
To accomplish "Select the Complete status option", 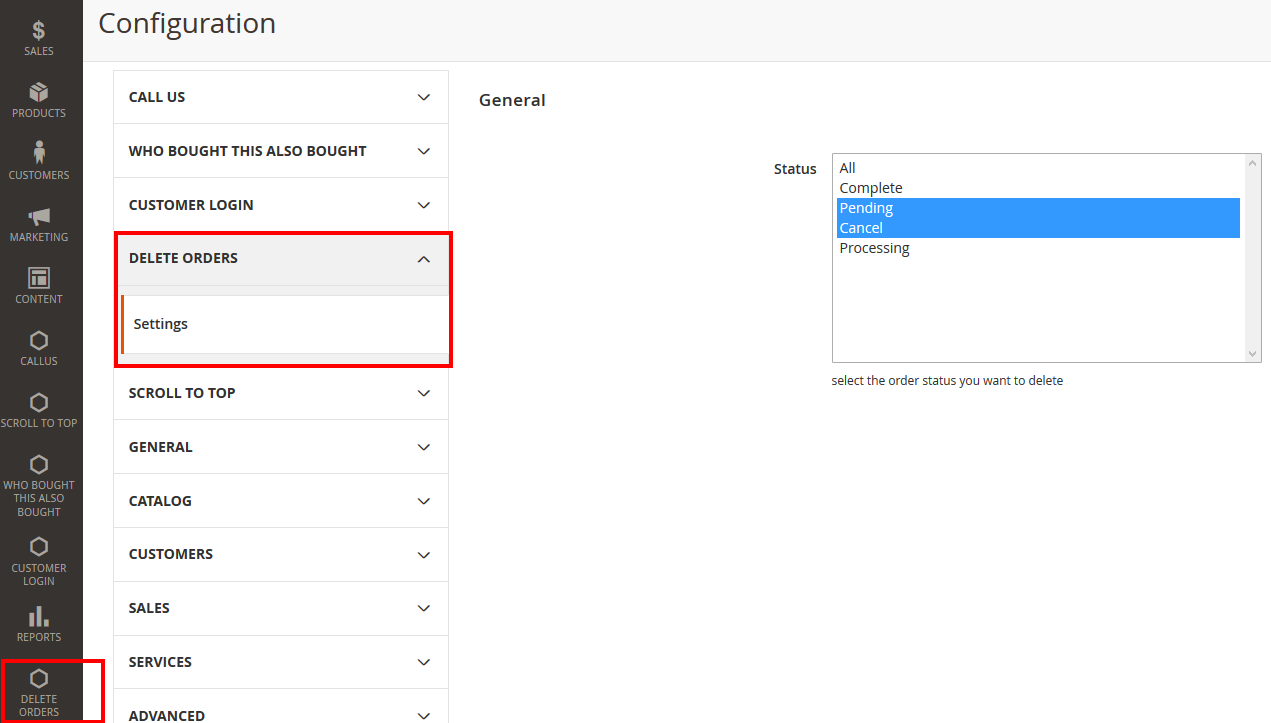I will pyautogui.click(x=871, y=188).
